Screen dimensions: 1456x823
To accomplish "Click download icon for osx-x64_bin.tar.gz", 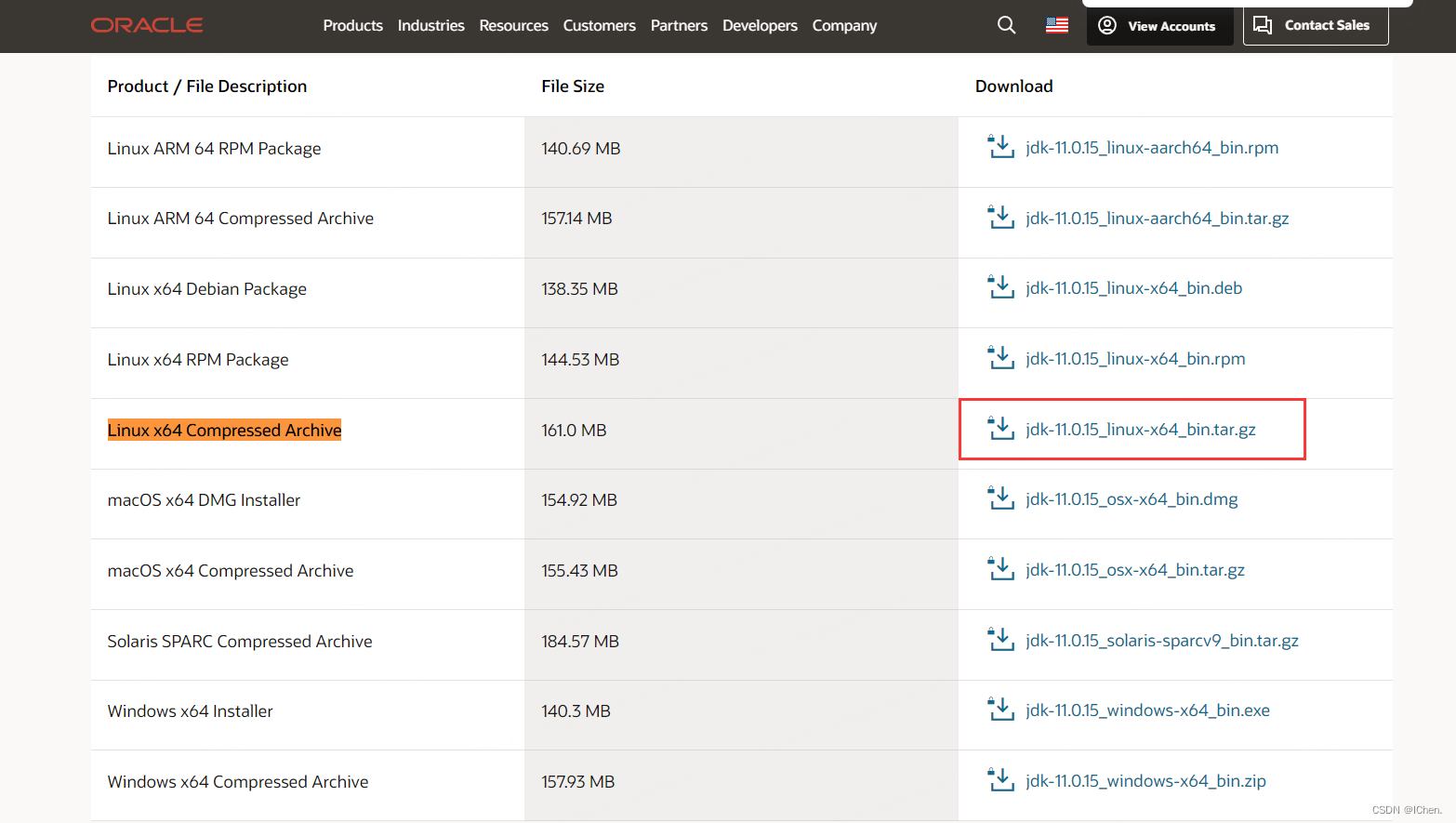I will point(1001,569).
